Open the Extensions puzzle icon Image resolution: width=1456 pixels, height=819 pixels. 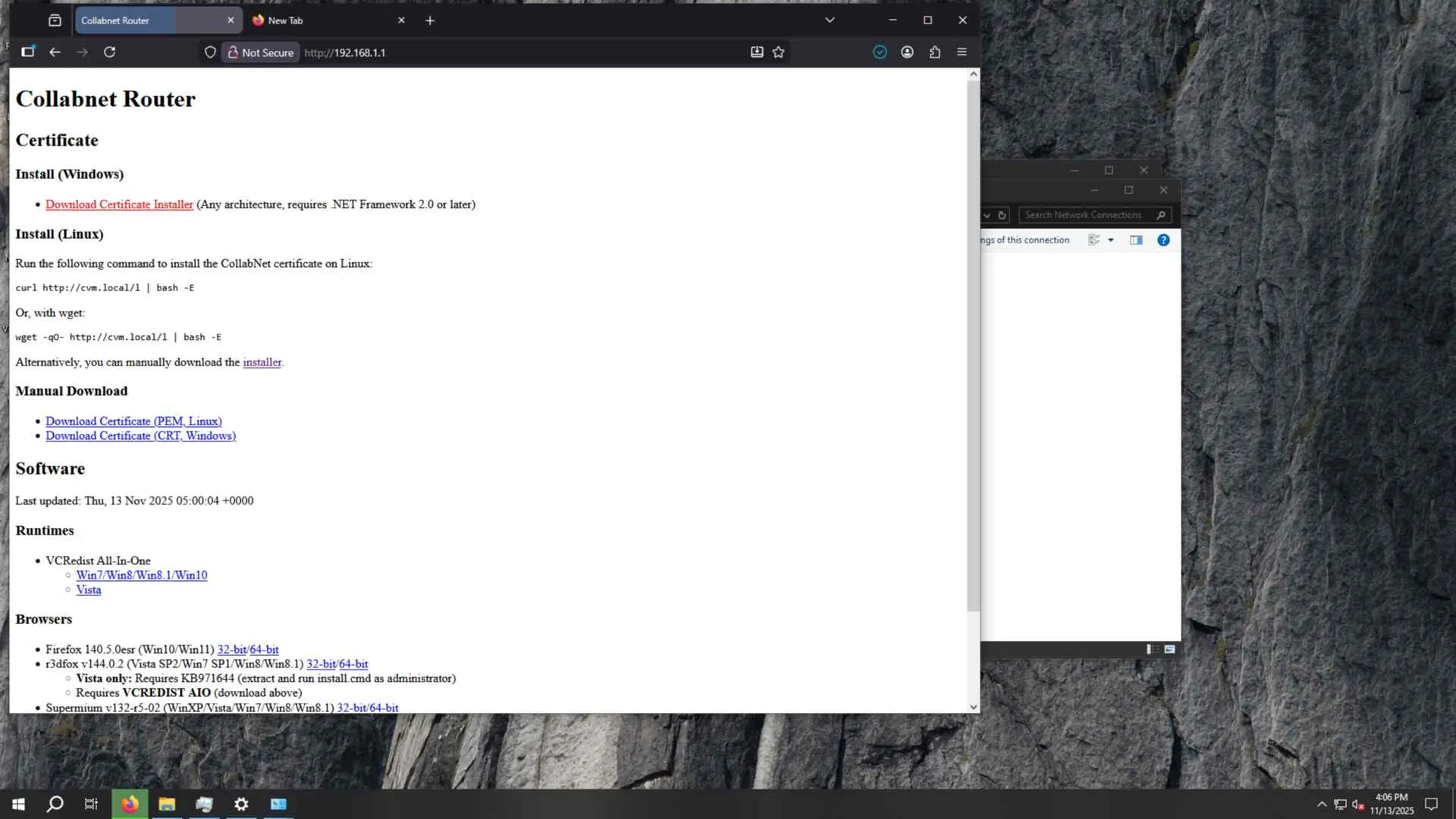[x=934, y=52]
